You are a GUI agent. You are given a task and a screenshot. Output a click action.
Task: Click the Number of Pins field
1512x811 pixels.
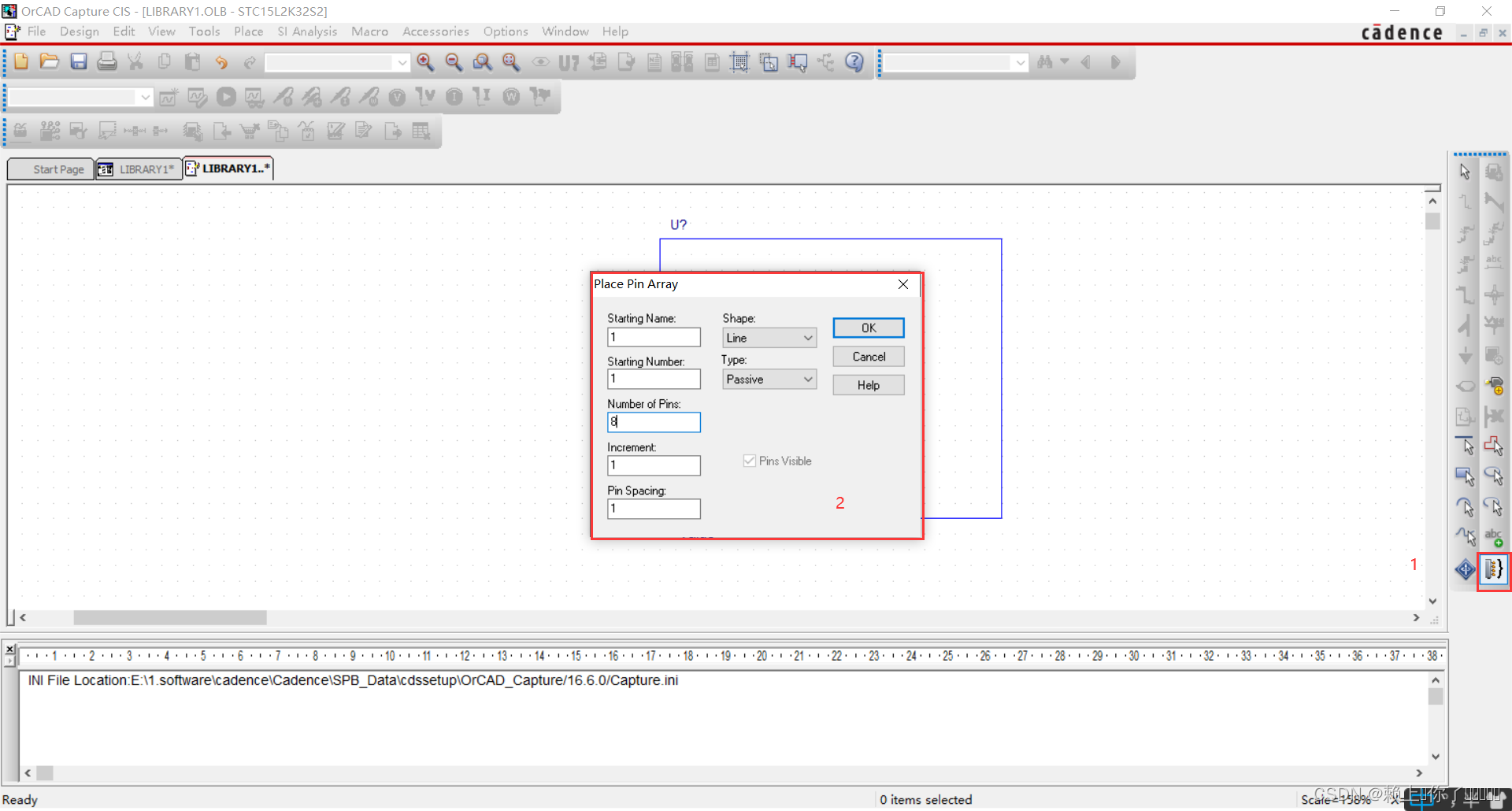tap(654, 422)
